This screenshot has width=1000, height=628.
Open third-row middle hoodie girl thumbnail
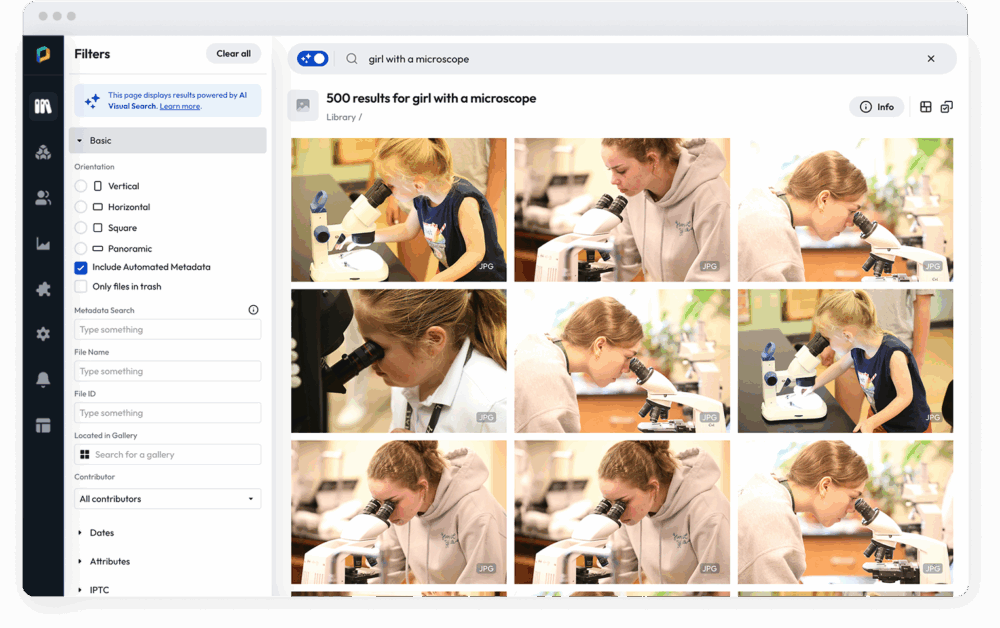pyautogui.click(x=622, y=512)
